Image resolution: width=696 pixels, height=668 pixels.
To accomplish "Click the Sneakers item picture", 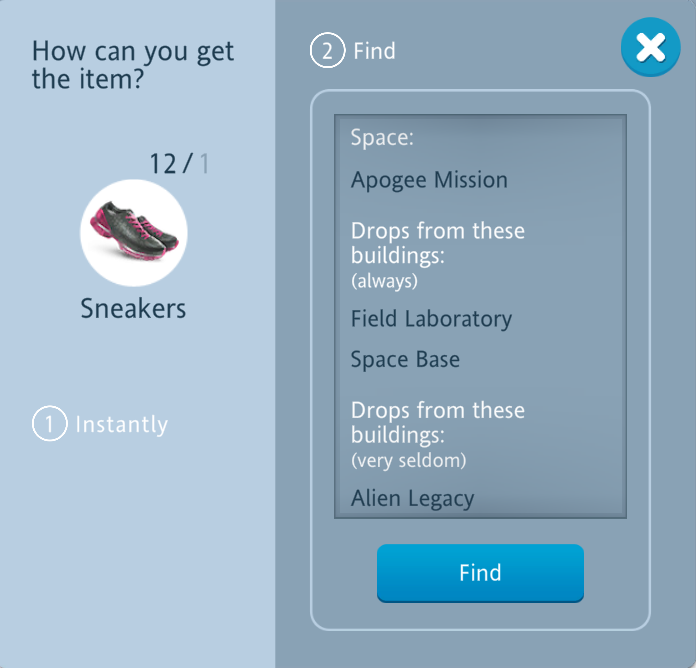I will (133, 233).
